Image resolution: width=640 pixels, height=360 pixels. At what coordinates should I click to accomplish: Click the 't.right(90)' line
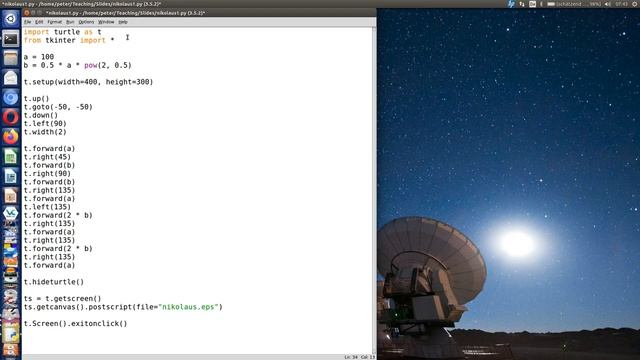click(47, 173)
